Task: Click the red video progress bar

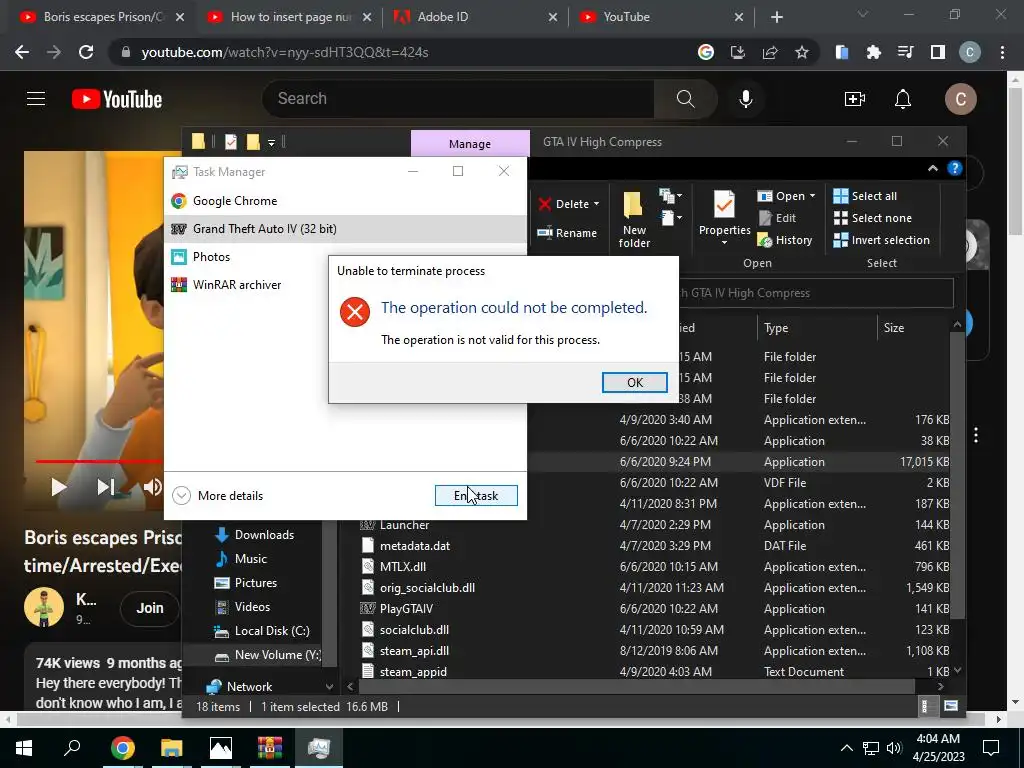Action: [x=99, y=461]
